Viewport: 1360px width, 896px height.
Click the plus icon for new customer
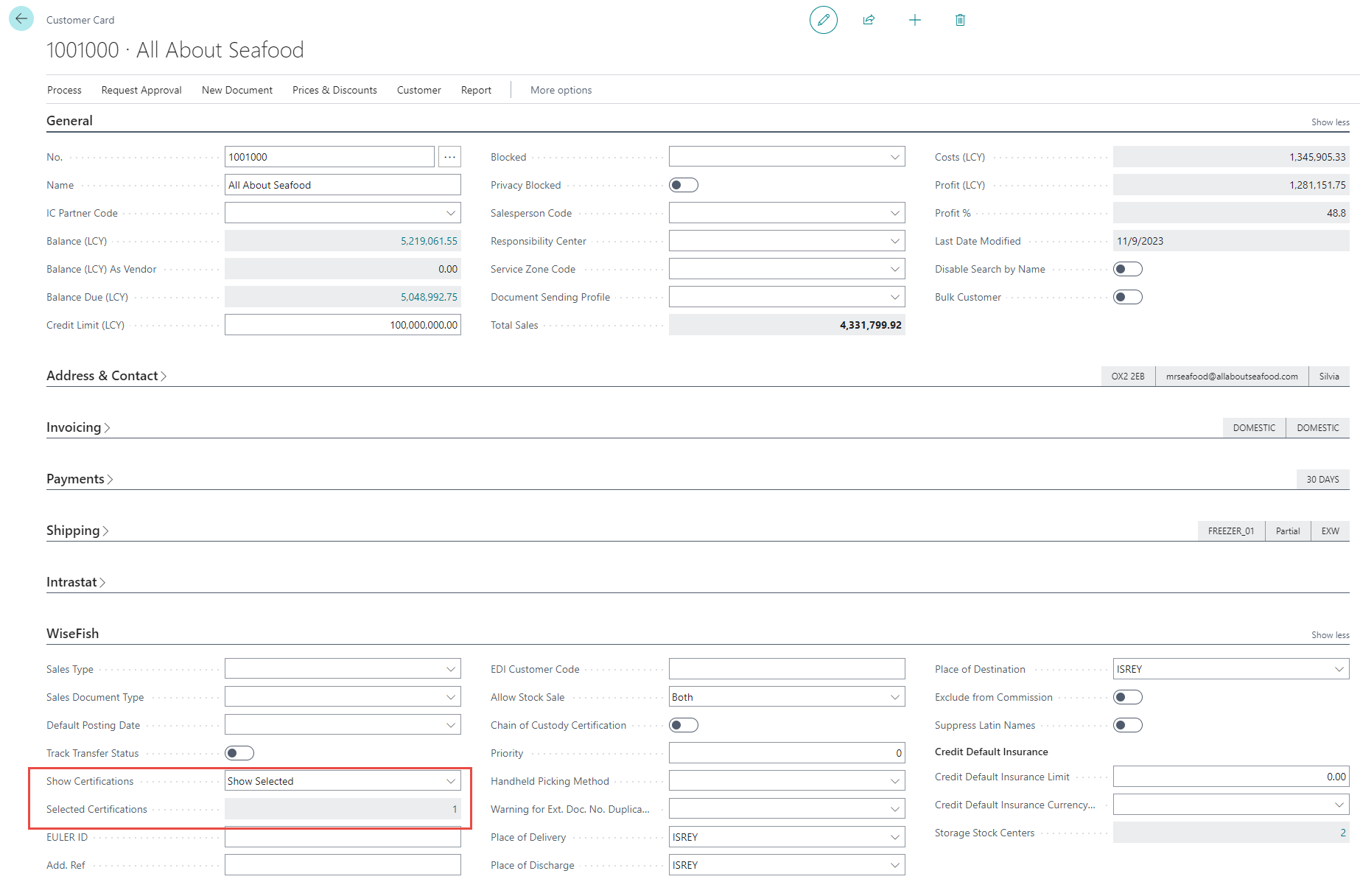coord(914,20)
